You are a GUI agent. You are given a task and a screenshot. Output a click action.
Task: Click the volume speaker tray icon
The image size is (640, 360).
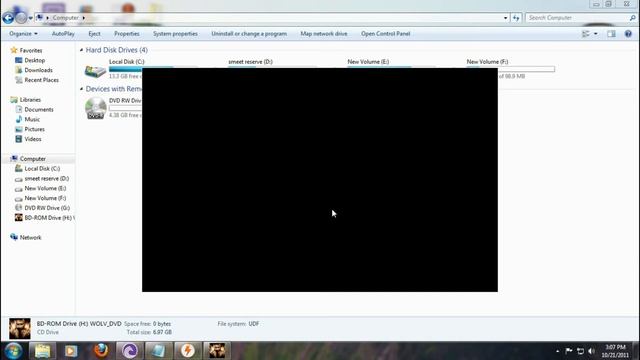[591, 351]
